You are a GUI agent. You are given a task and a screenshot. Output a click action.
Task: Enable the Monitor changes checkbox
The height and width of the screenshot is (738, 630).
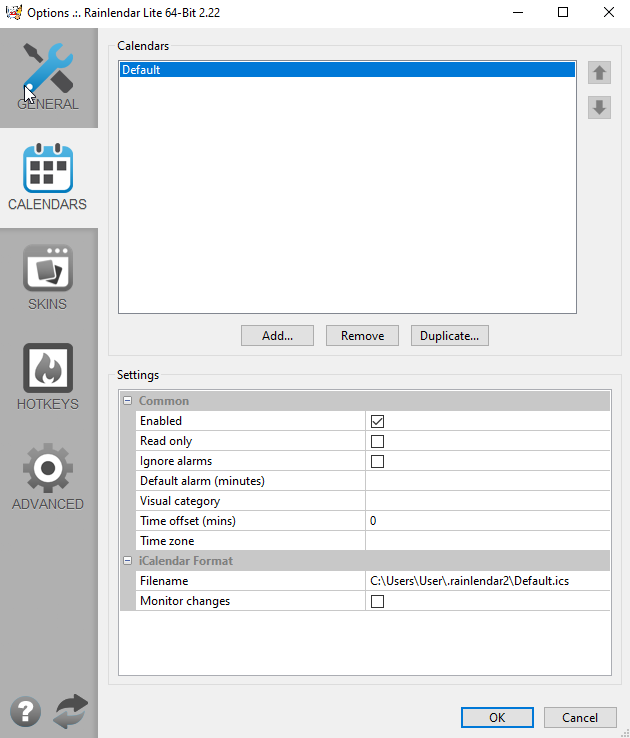pos(377,601)
